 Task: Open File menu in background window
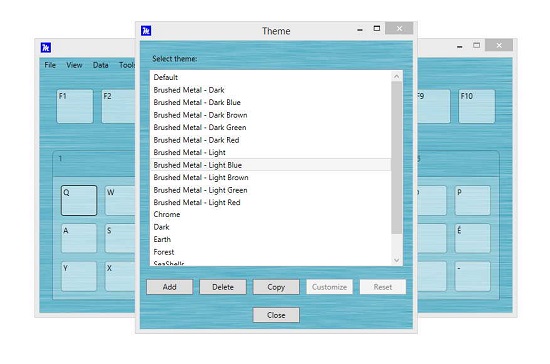click(50, 65)
